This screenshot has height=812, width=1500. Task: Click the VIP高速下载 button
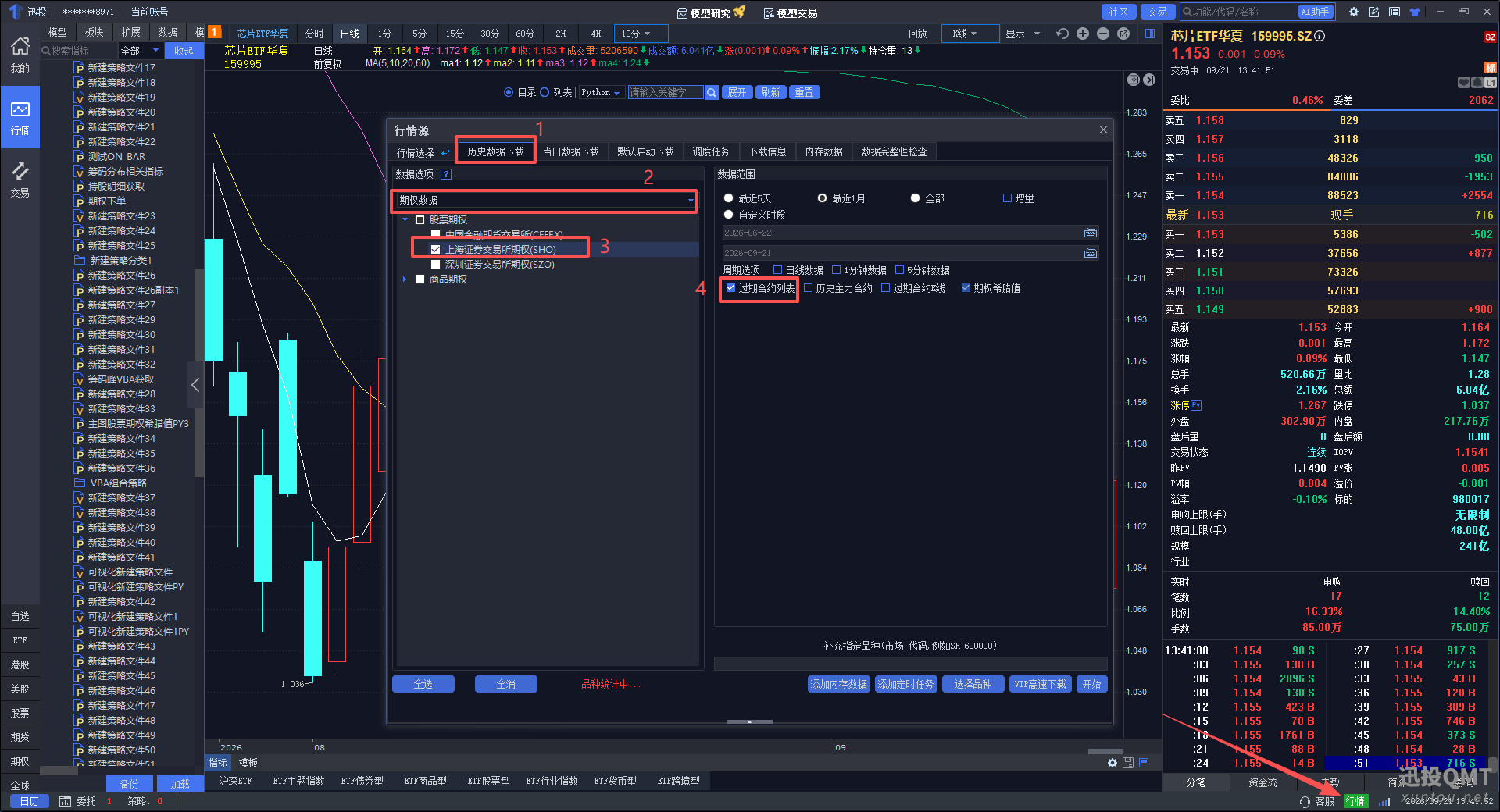1040,684
